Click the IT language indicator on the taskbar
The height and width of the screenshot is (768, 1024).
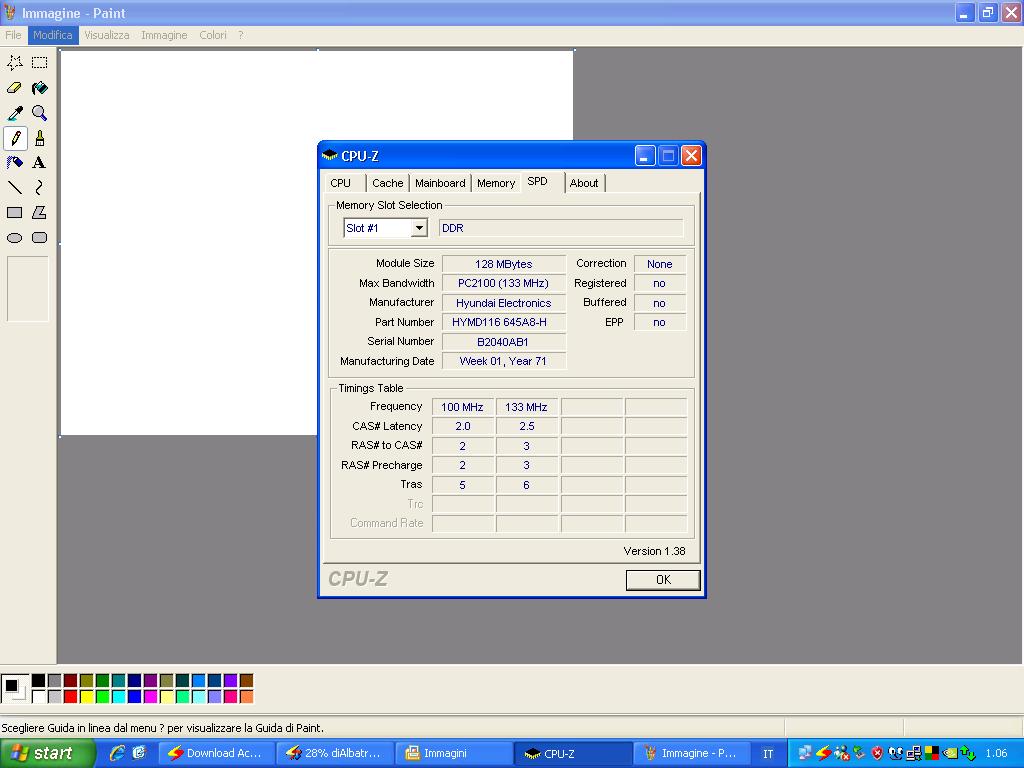tap(768, 754)
